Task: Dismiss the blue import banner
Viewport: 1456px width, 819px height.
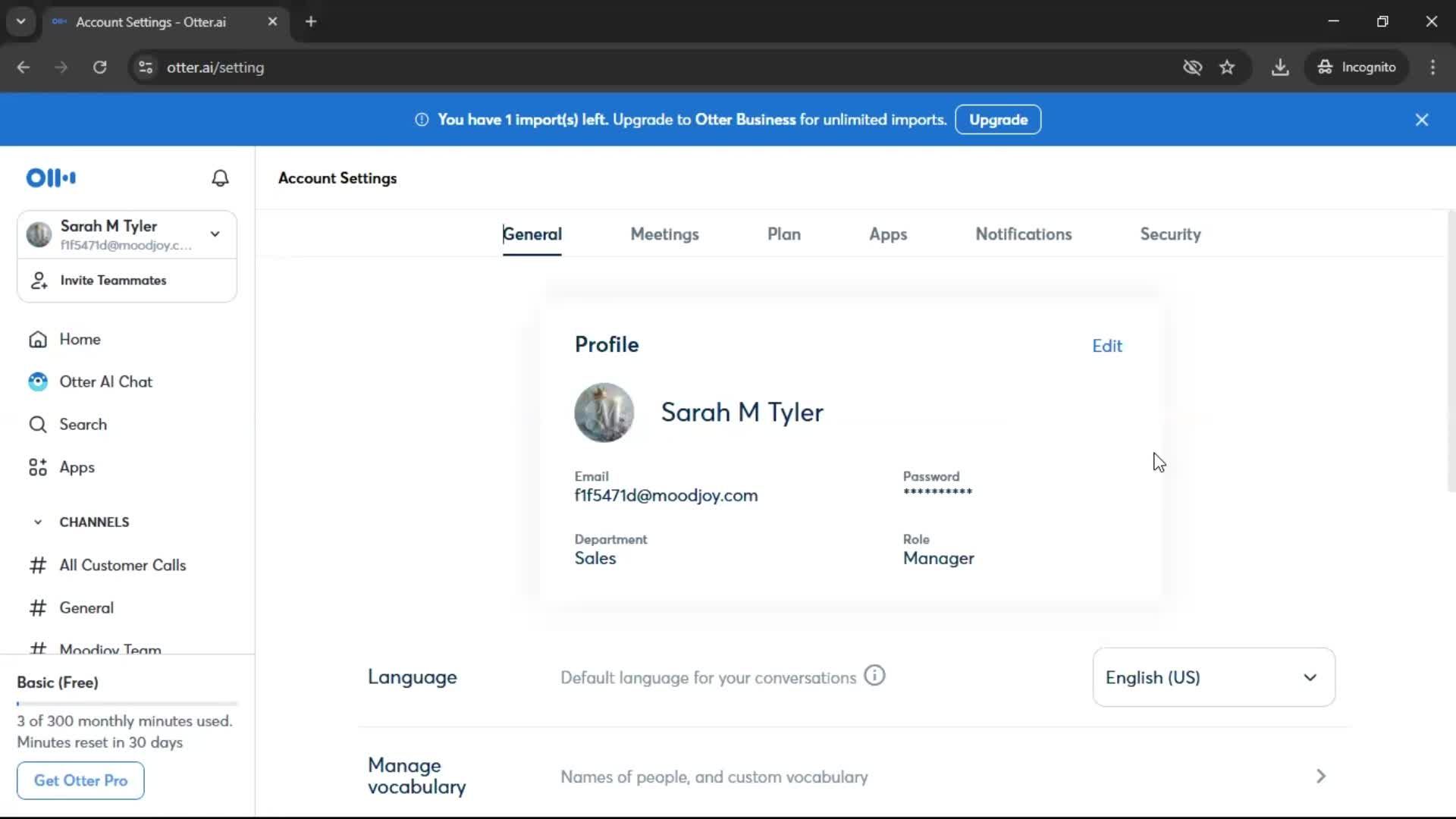Action: click(1422, 120)
